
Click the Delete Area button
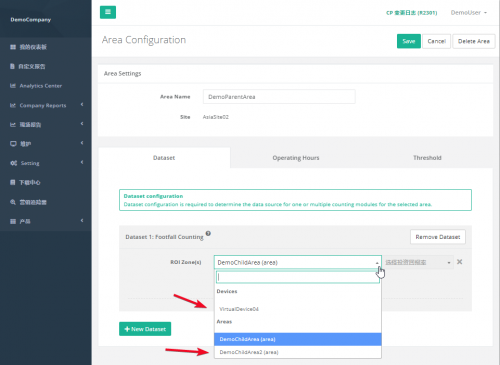(x=474, y=41)
